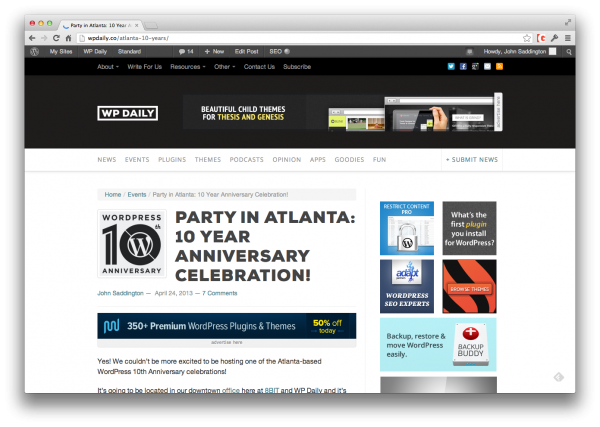This screenshot has height=427, width=600.
Task: Click the browser forward arrow
Action: pyautogui.click(x=44, y=38)
